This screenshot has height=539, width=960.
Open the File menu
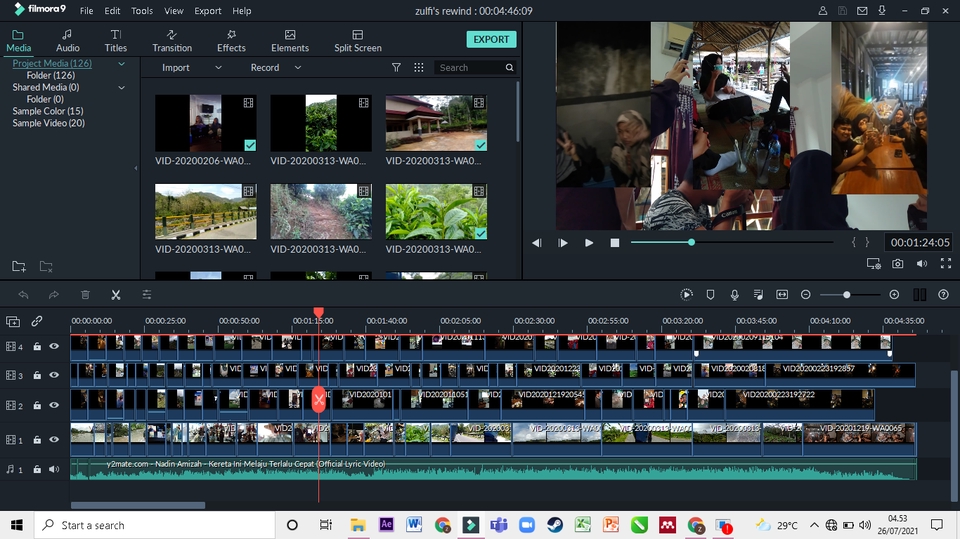86,10
